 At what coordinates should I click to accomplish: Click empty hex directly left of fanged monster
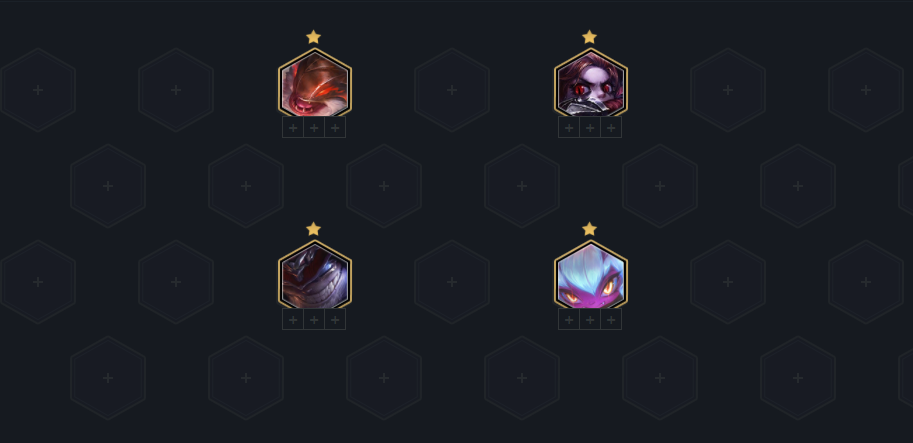coord(176,90)
